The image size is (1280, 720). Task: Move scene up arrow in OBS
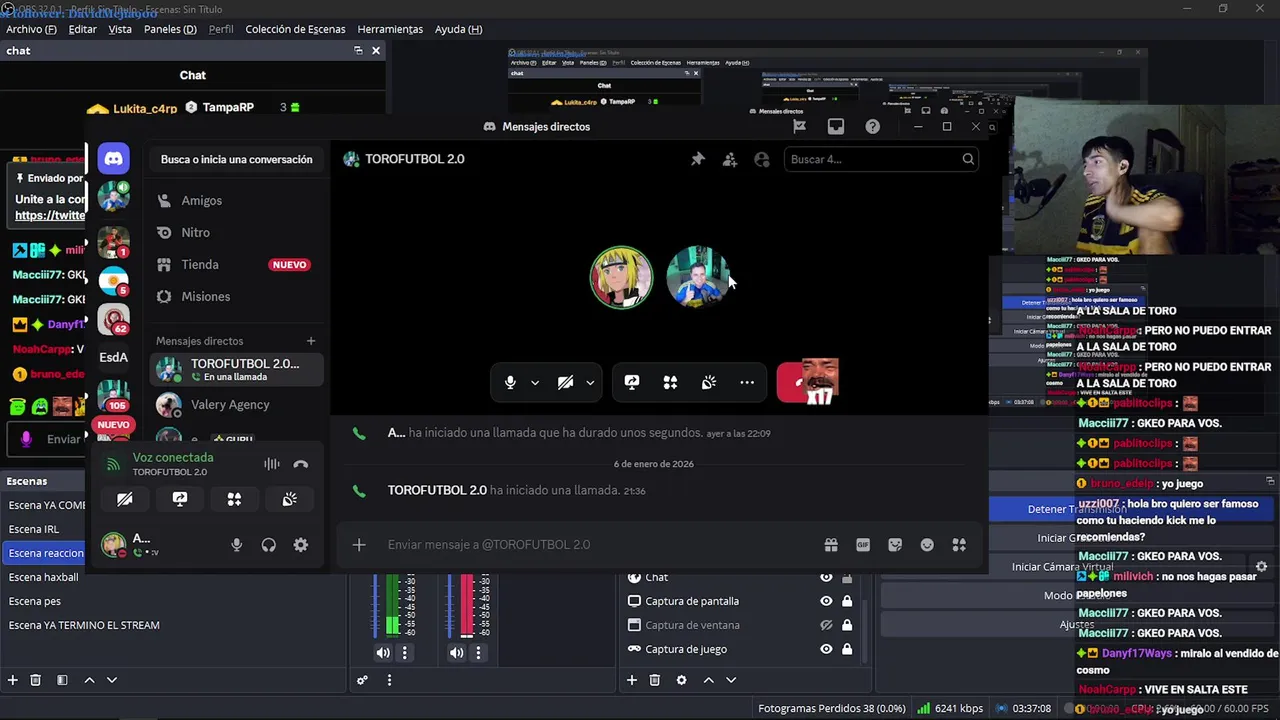(89, 680)
